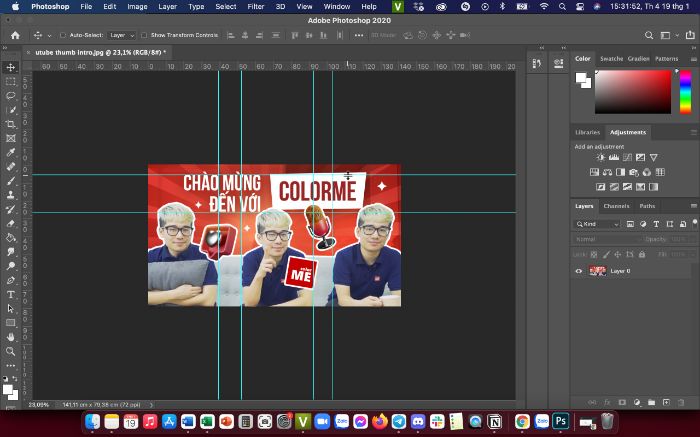
Task: Create a new layer button
Action: point(666,402)
